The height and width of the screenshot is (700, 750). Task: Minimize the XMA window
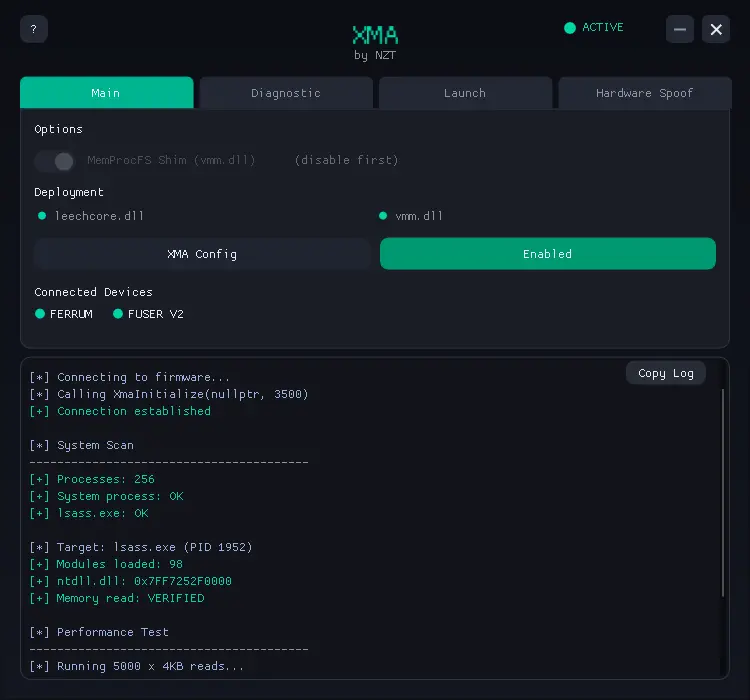pos(680,29)
